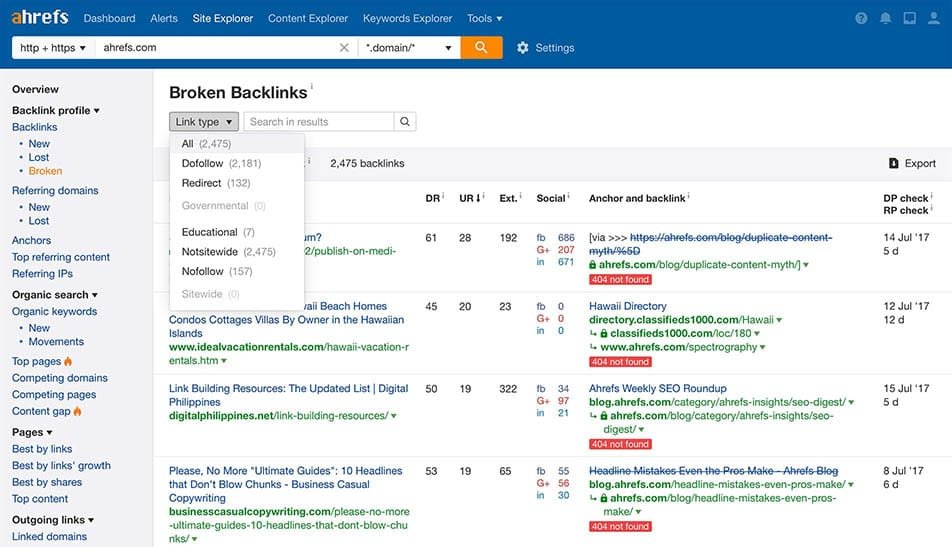Open Top referring content link

pyautogui.click(x=61, y=257)
